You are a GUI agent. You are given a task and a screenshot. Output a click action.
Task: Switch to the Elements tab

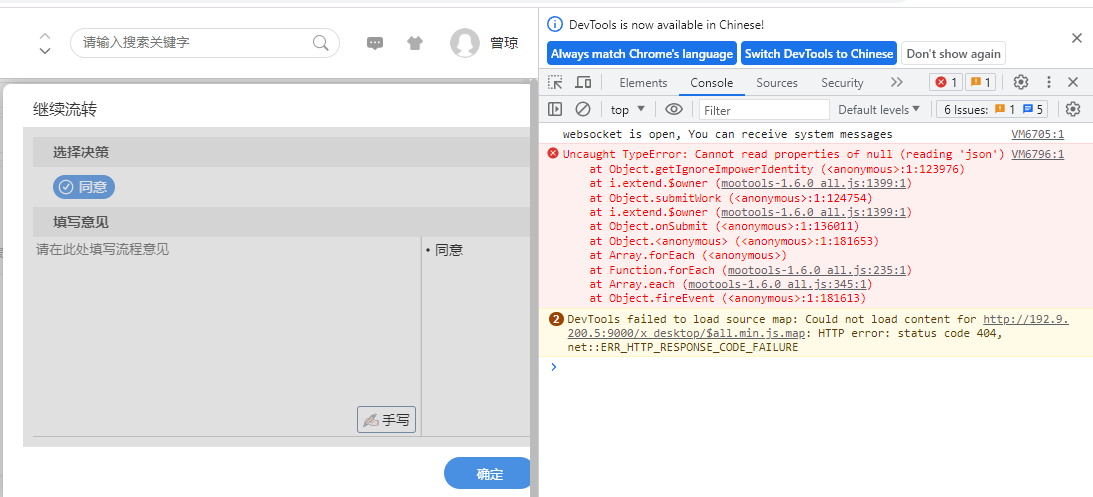point(643,82)
